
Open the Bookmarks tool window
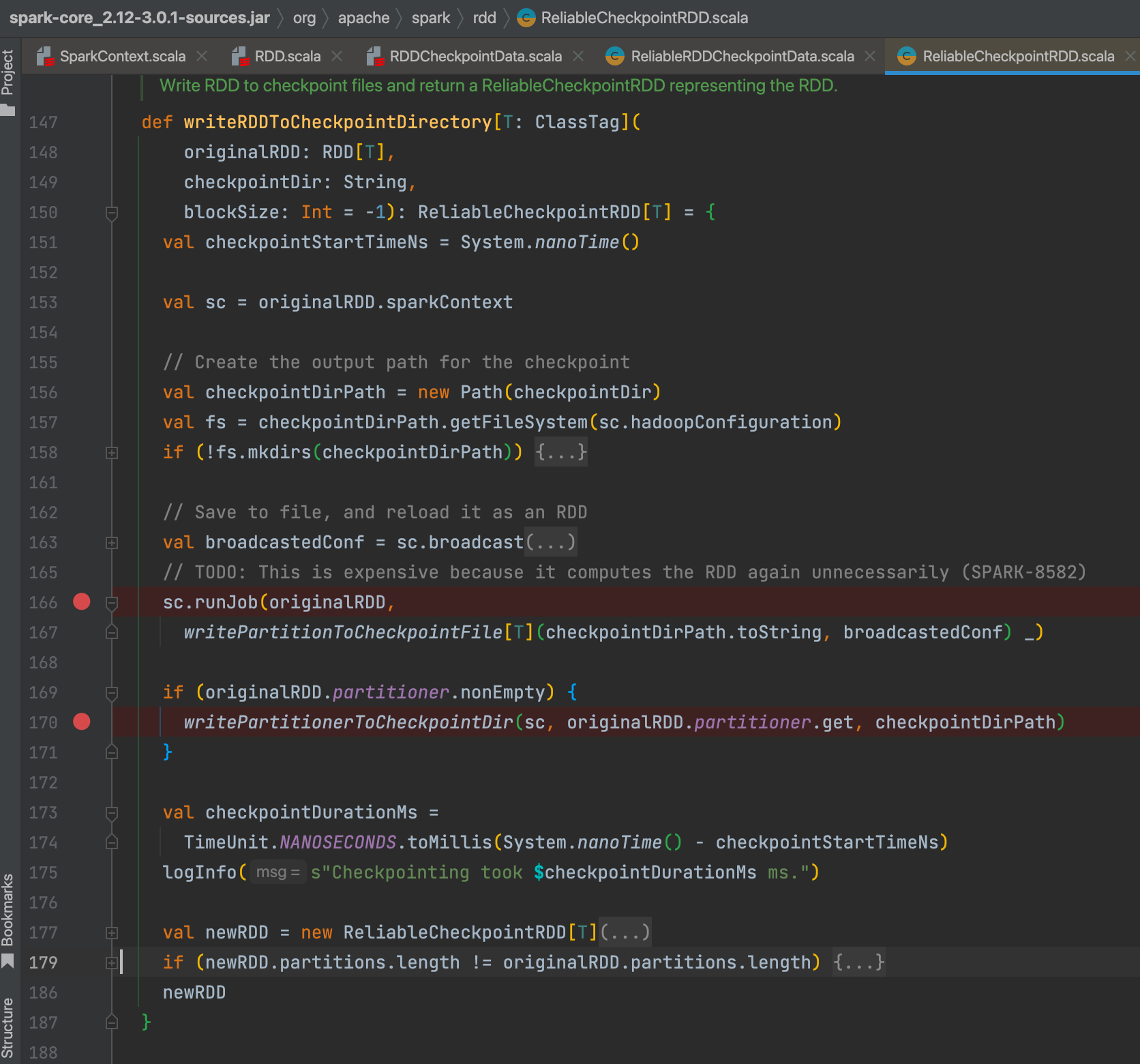point(7,910)
